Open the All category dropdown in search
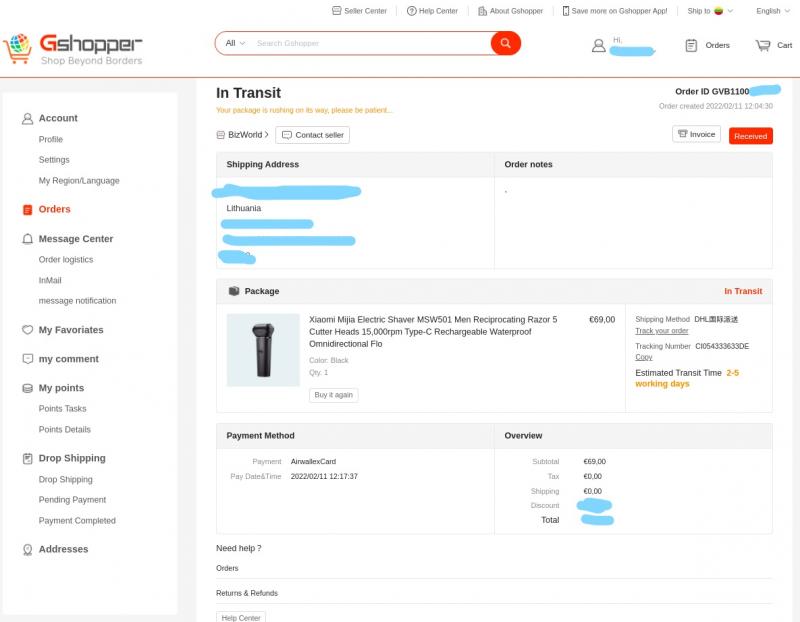This screenshot has height=622, width=800. coord(235,43)
